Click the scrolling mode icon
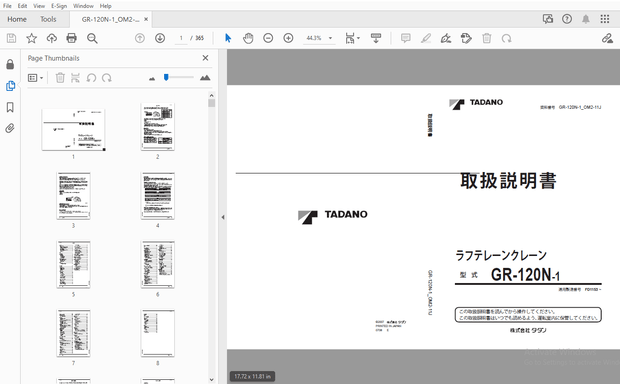The image size is (620, 384). pyautogui.click(x=376, y=38)
